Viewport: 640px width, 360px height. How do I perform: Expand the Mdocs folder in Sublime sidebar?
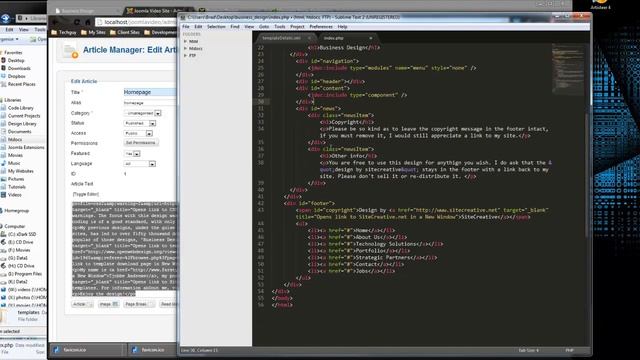[185, 48]
